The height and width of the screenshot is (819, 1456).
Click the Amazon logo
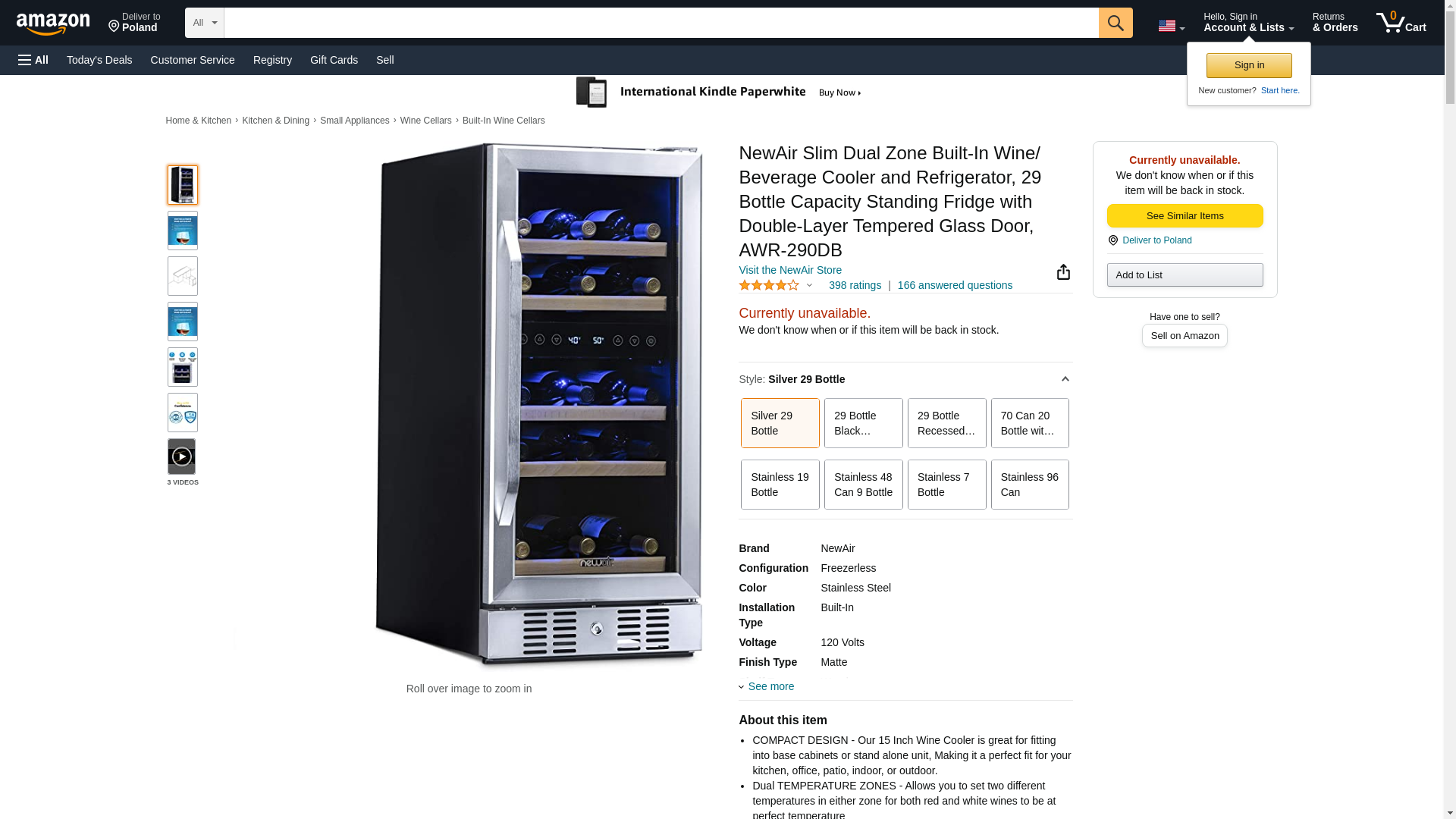[x=53, y=24]
